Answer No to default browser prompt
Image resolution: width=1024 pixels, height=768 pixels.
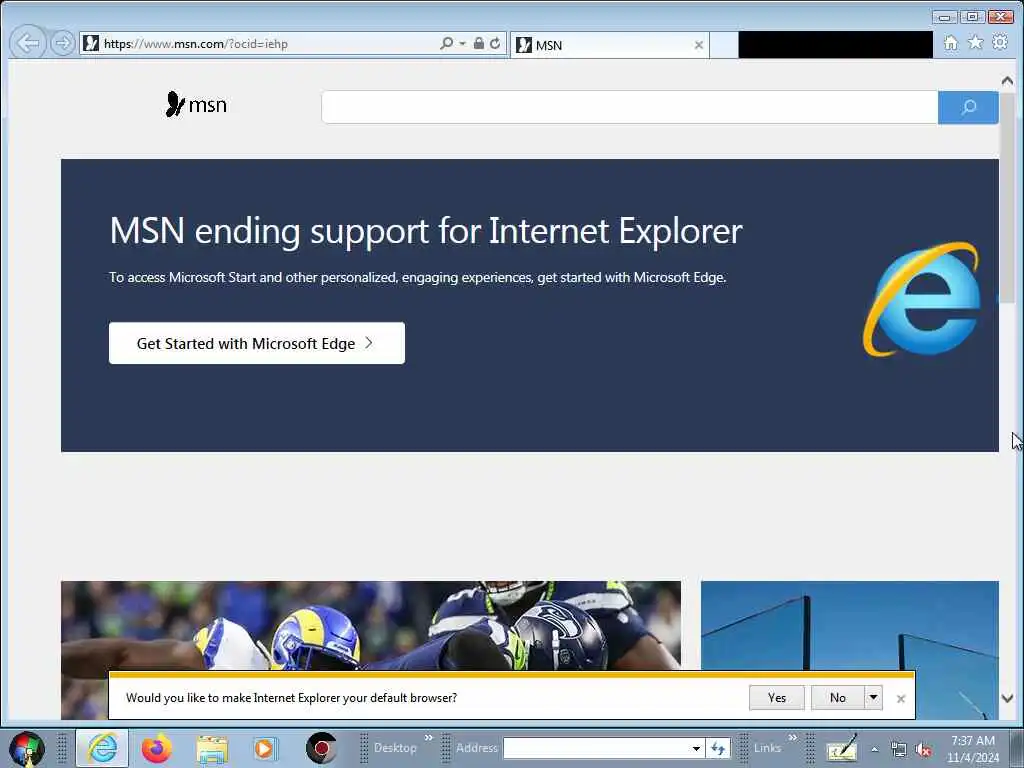click(838, 697)
